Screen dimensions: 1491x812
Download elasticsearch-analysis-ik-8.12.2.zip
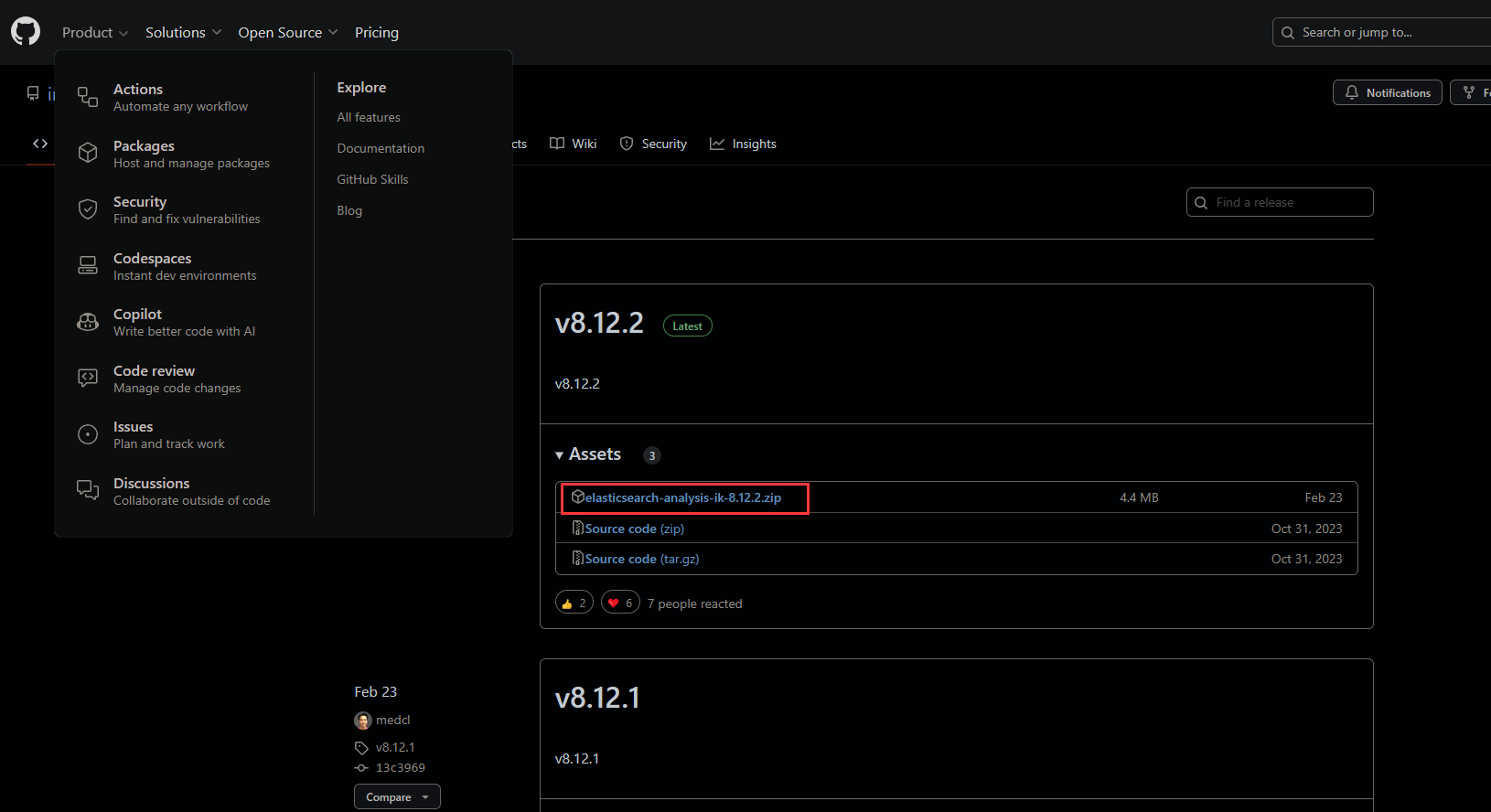tap(683, 497)
